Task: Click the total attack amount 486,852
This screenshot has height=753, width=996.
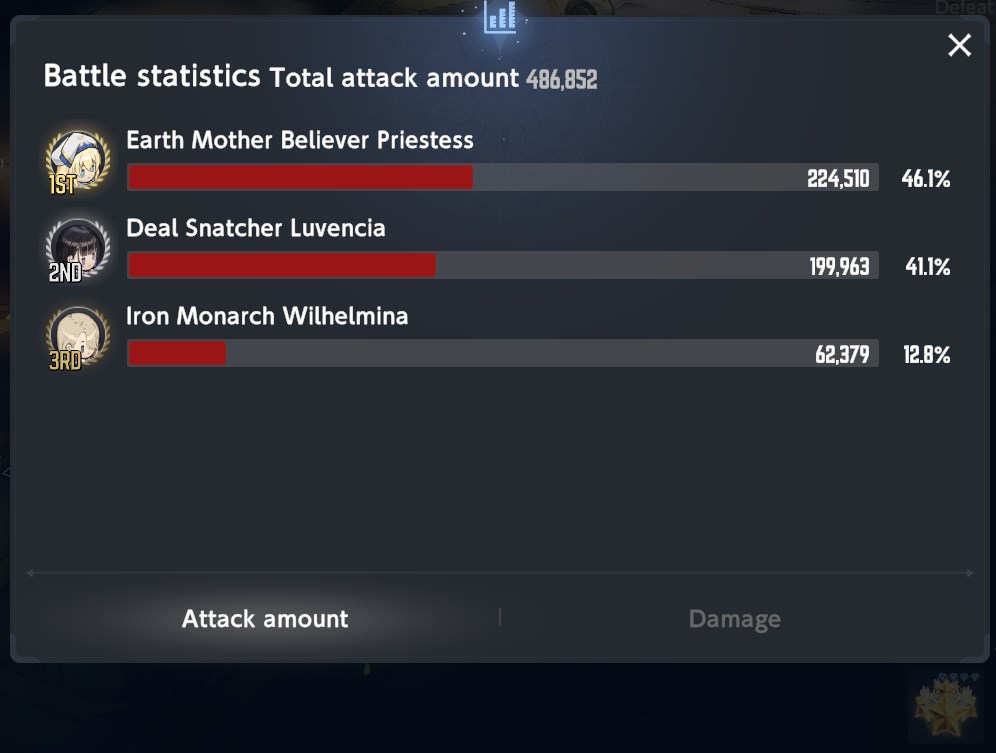Action: [x=562, y=79]
